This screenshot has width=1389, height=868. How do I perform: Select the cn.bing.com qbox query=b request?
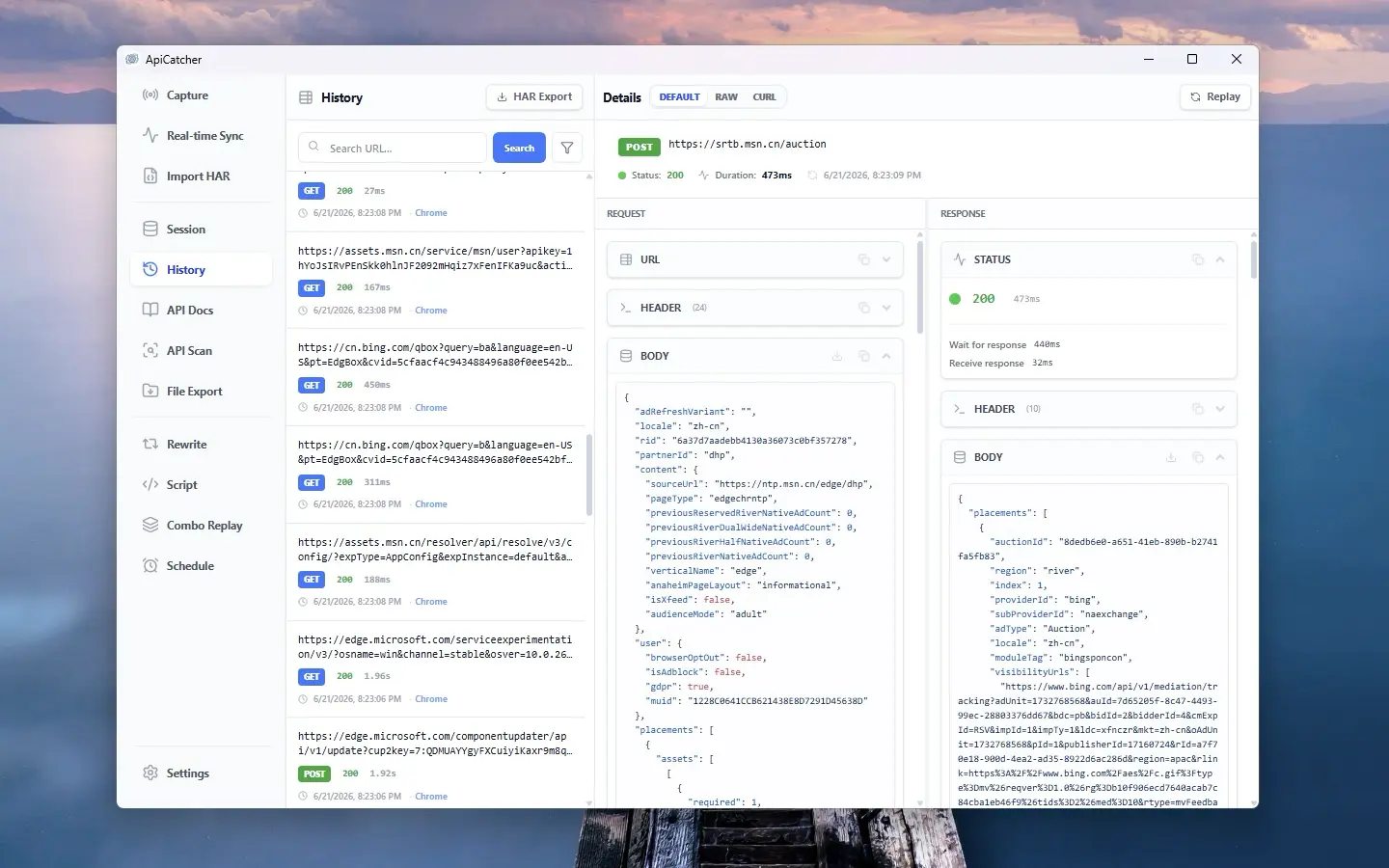pyautogui.click(x=436, y=475)
